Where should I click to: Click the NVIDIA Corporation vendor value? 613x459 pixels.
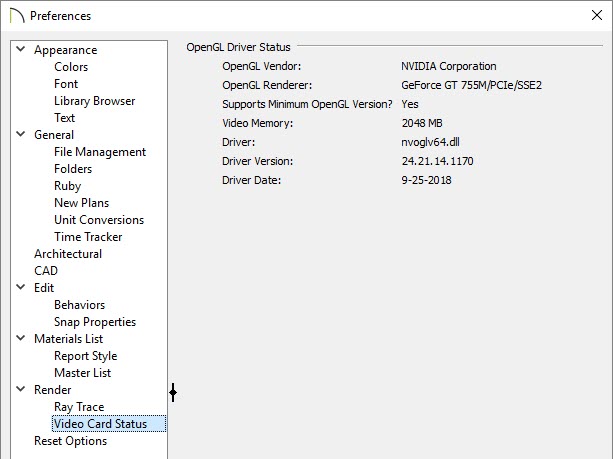coord(449,66)
